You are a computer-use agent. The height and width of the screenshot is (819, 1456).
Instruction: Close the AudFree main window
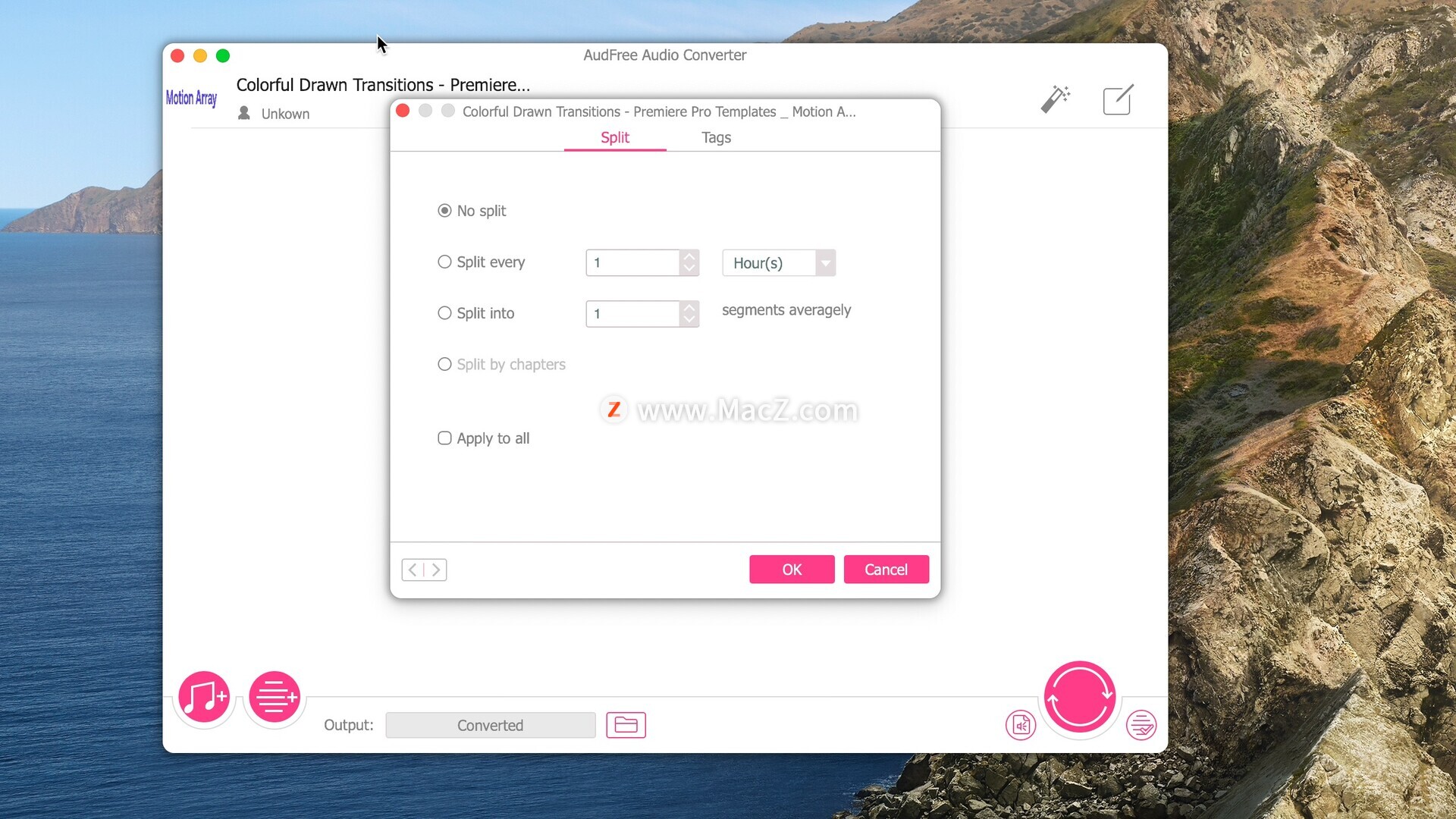[177, 55]
